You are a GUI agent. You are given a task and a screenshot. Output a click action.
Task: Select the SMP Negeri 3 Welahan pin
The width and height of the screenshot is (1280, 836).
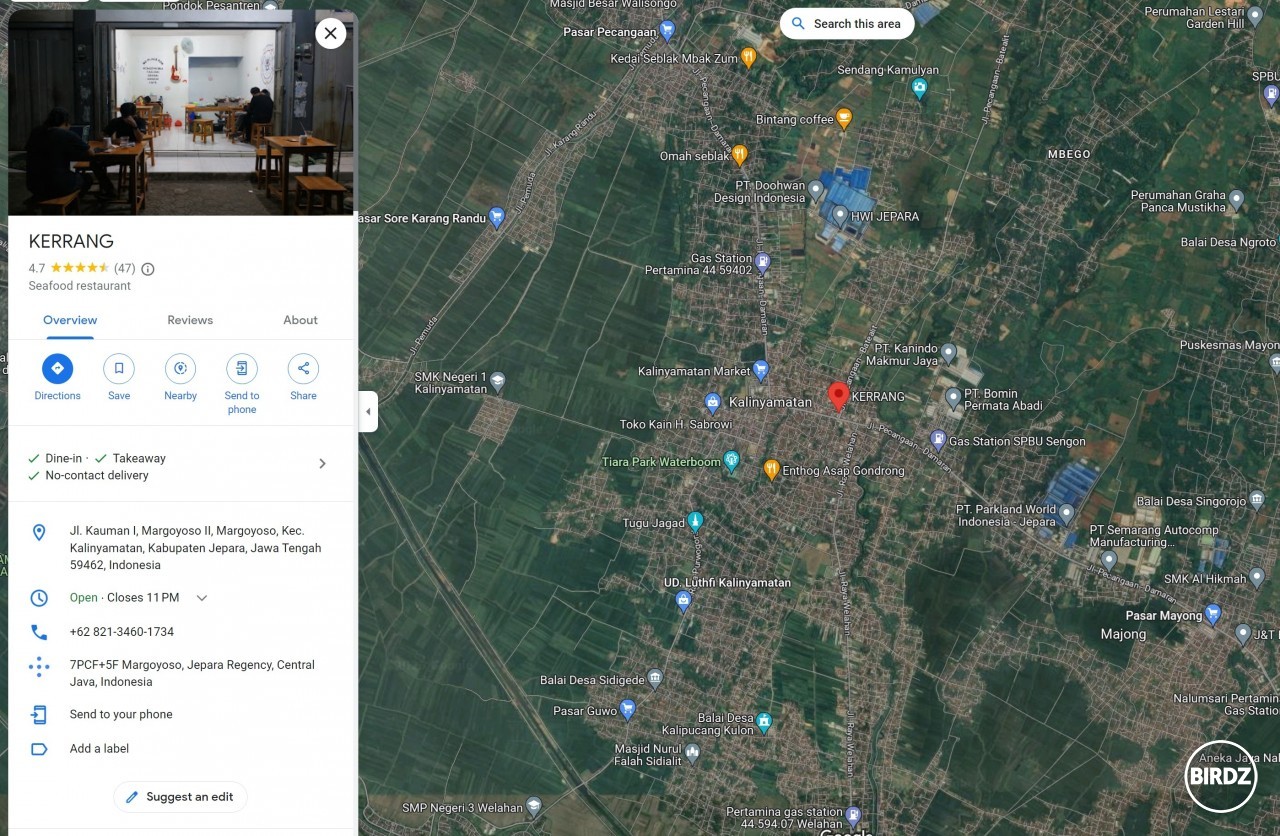click(534, 807)
